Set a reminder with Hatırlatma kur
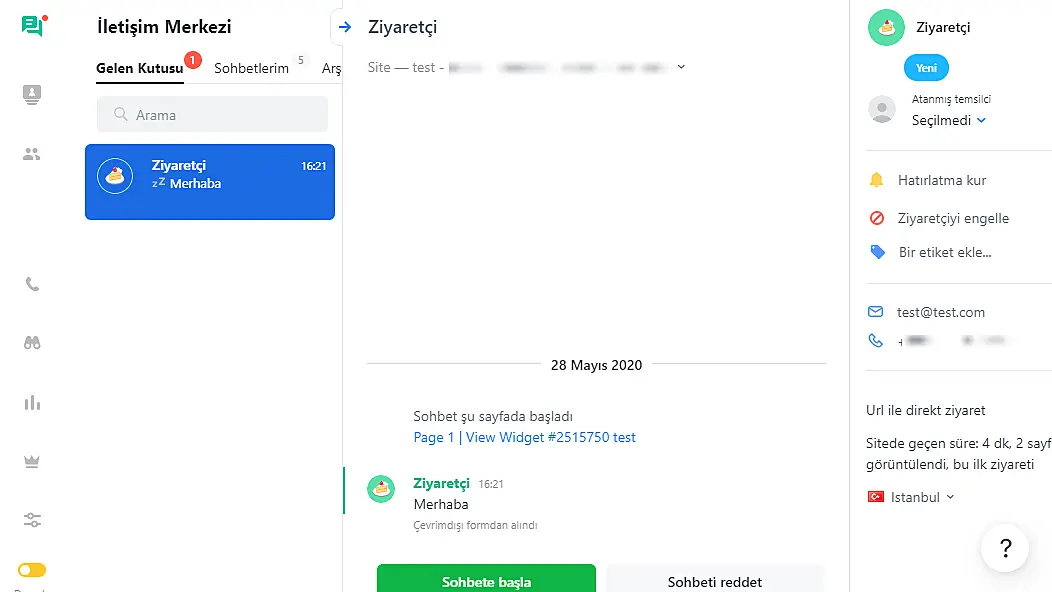The width and height of the screenshot is (1052, 592). click(942, 180)
